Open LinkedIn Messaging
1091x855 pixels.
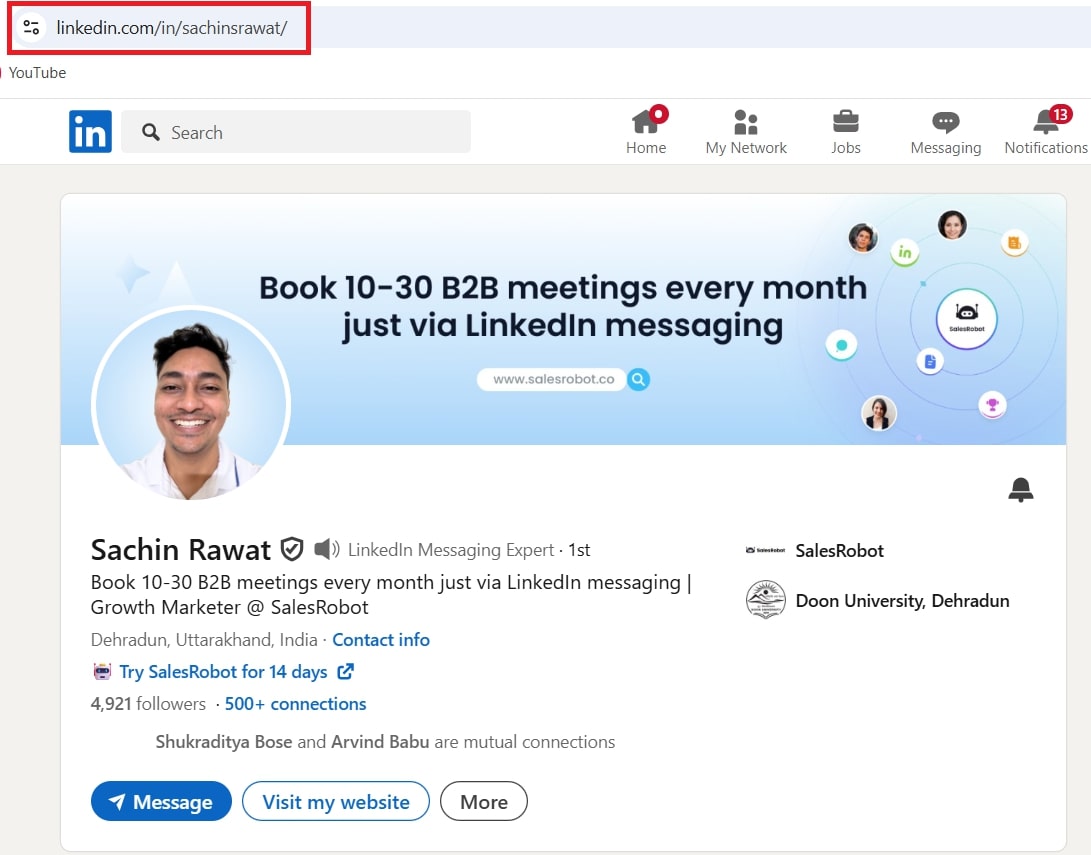tap(944, 131)
